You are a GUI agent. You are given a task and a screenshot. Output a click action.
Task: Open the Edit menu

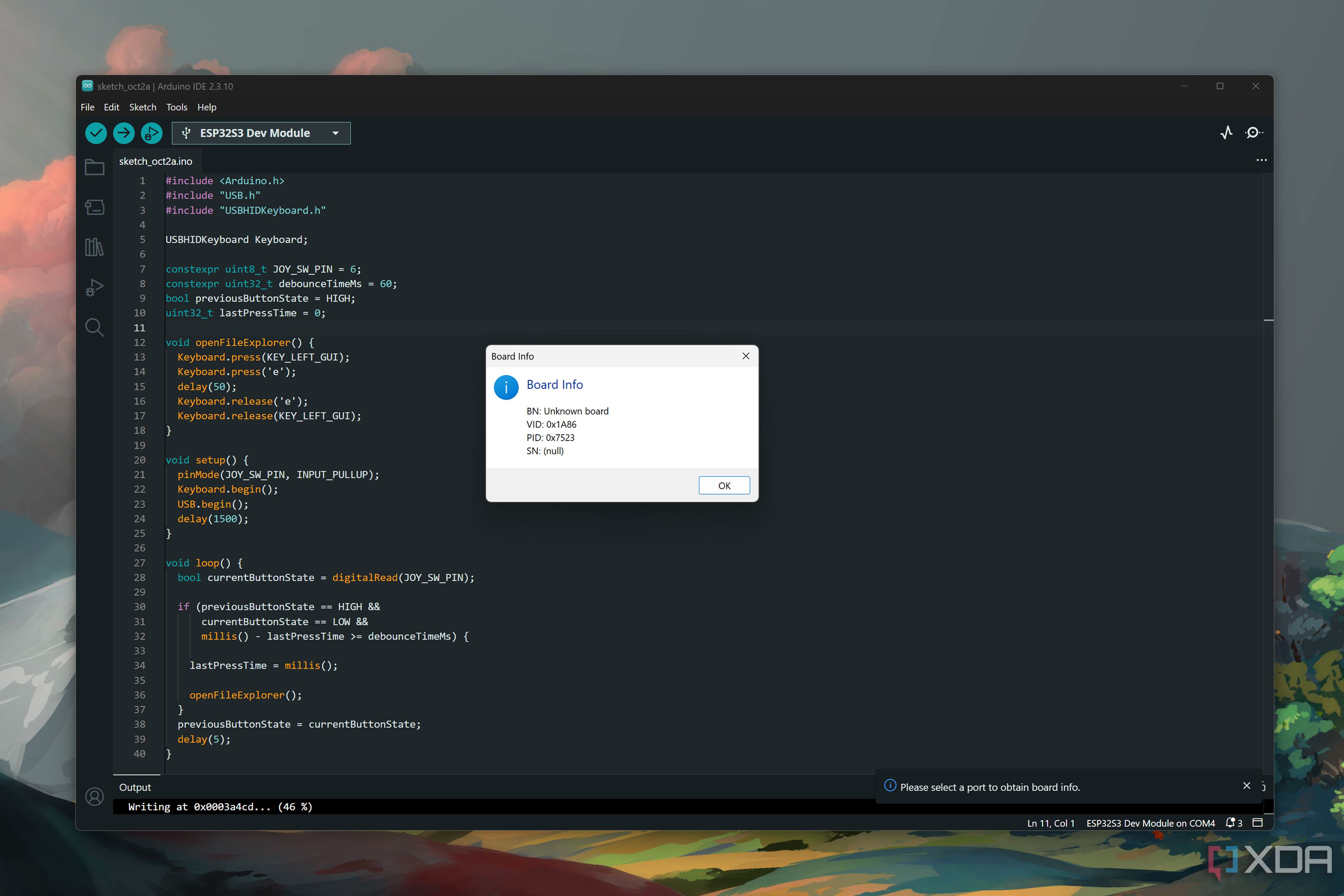pyautogui.click(x=111, y=107)
